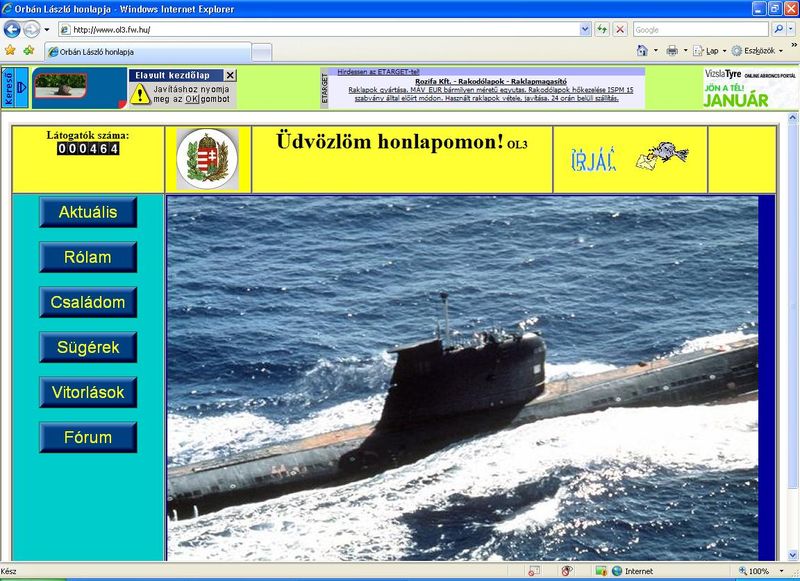
Task: Open the Favorites Center star icon
Action: [10, 50]
